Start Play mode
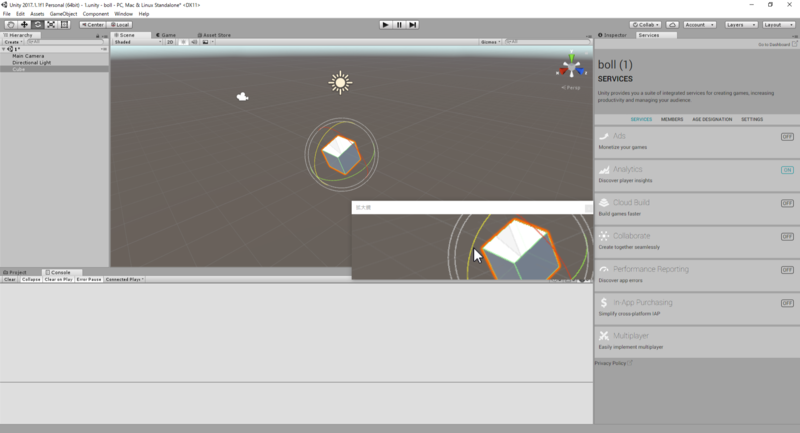This screenshot has height=433, width=800. click(x=385, y=24)
